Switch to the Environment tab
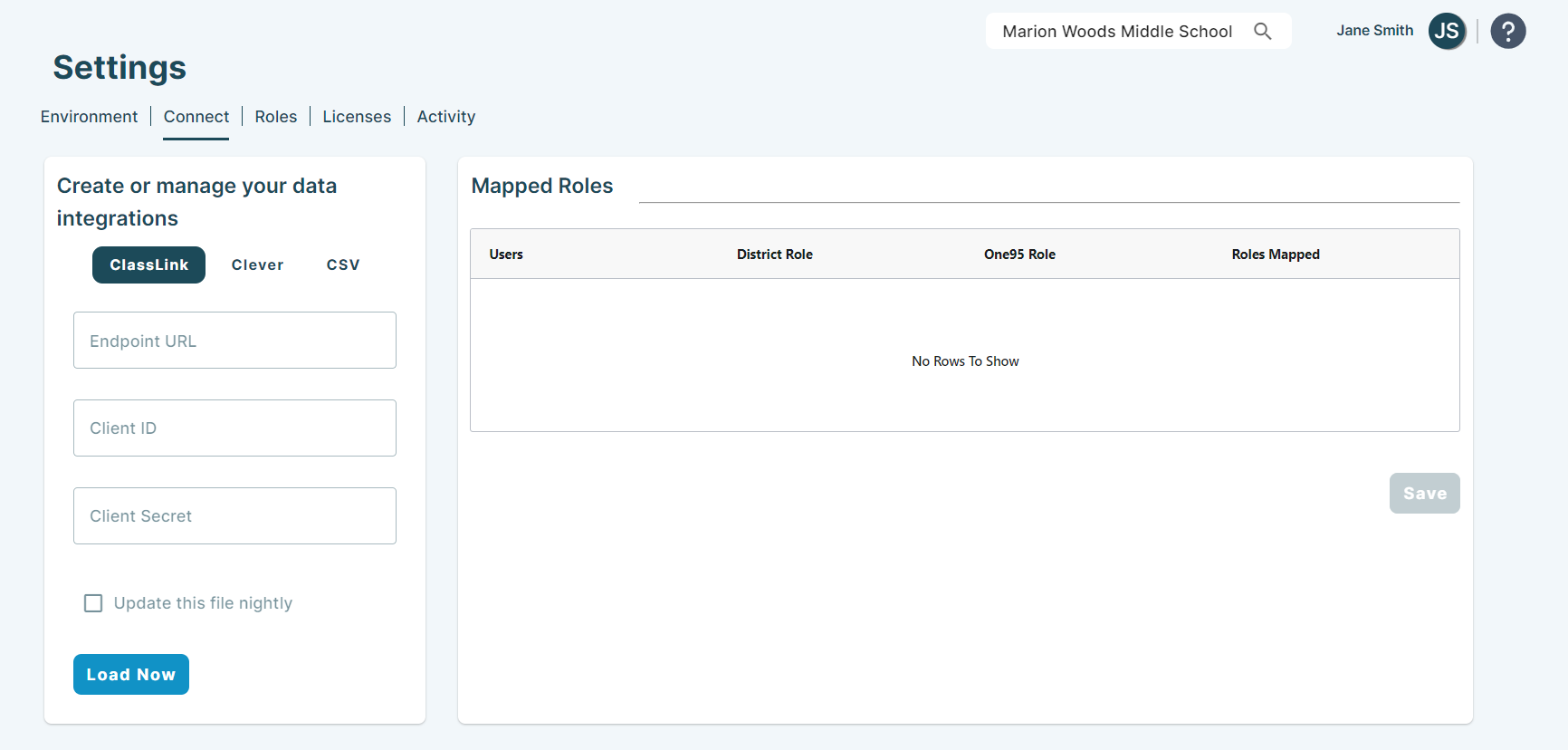1568x750 pixels. coord(89,117)
